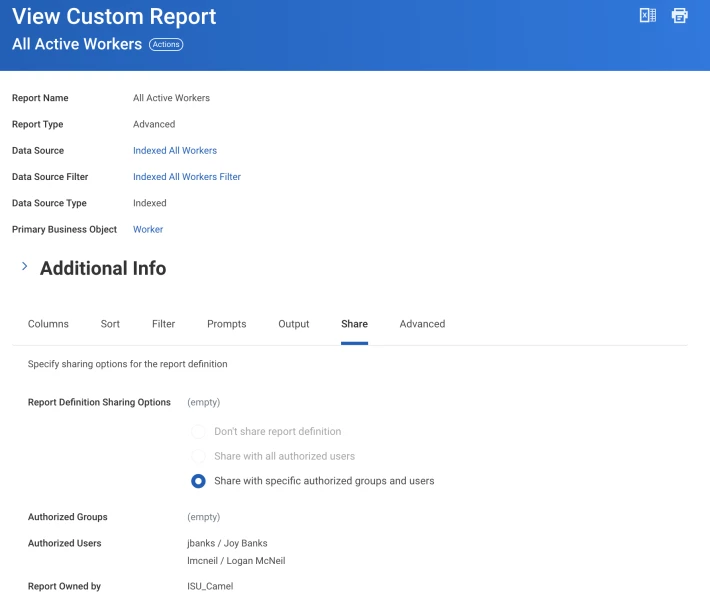
Task: Click Specify sharing options instruction text
Action: [x=127, y=364]
